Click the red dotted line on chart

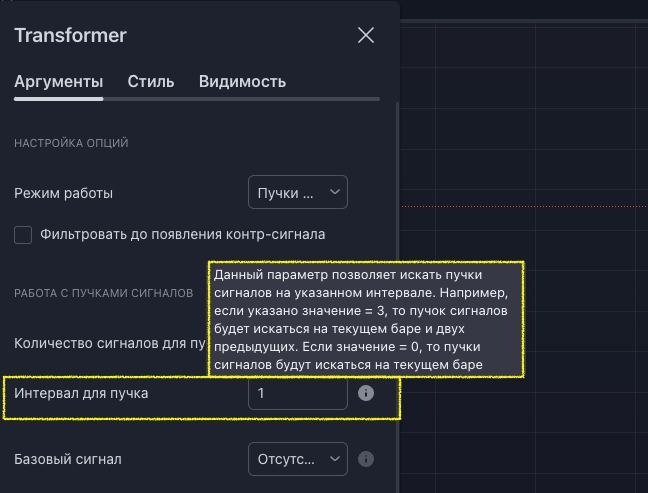pyautogui.click(x=520, y=206)
